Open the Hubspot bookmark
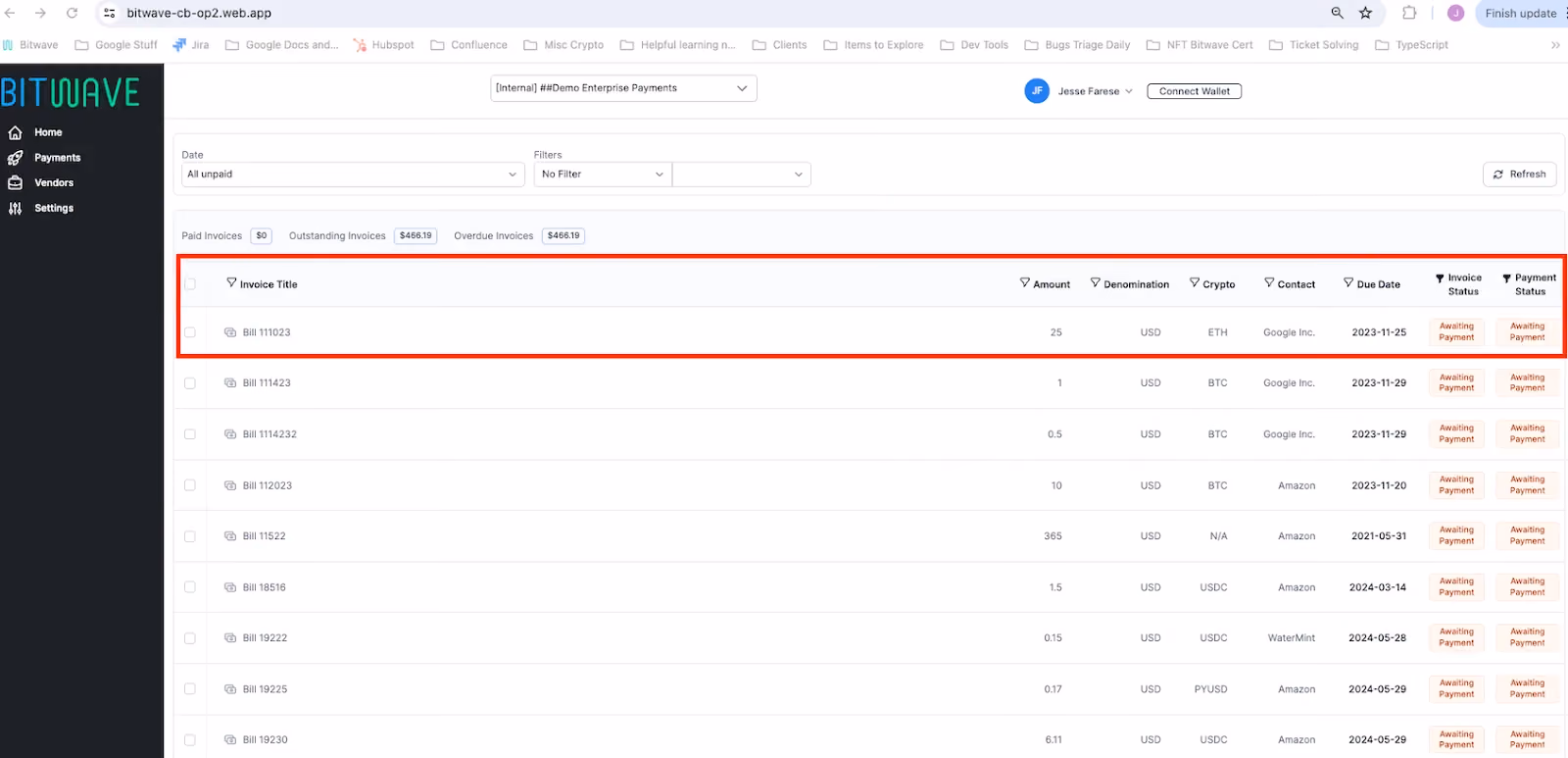Screen dimensions: 1568x758 pos(384,45)
